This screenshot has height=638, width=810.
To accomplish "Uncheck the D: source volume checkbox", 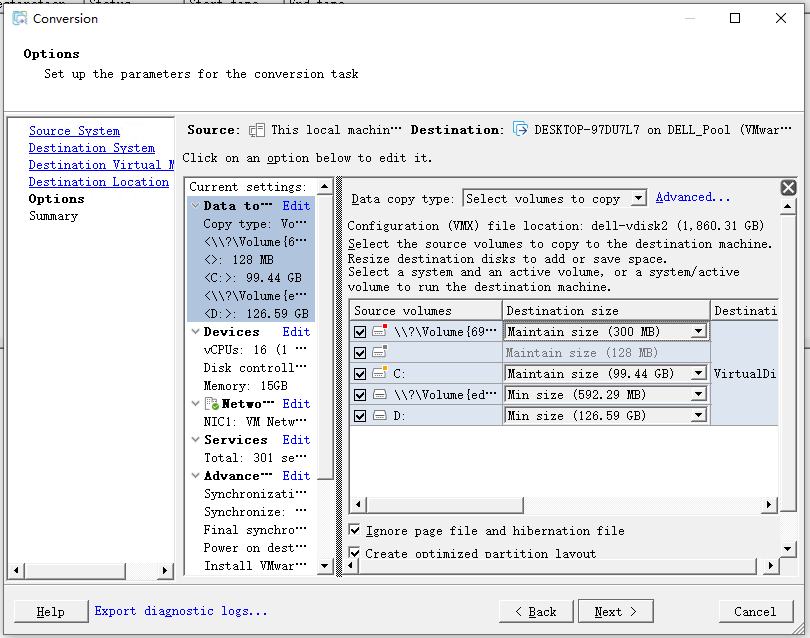I will 360,416.
